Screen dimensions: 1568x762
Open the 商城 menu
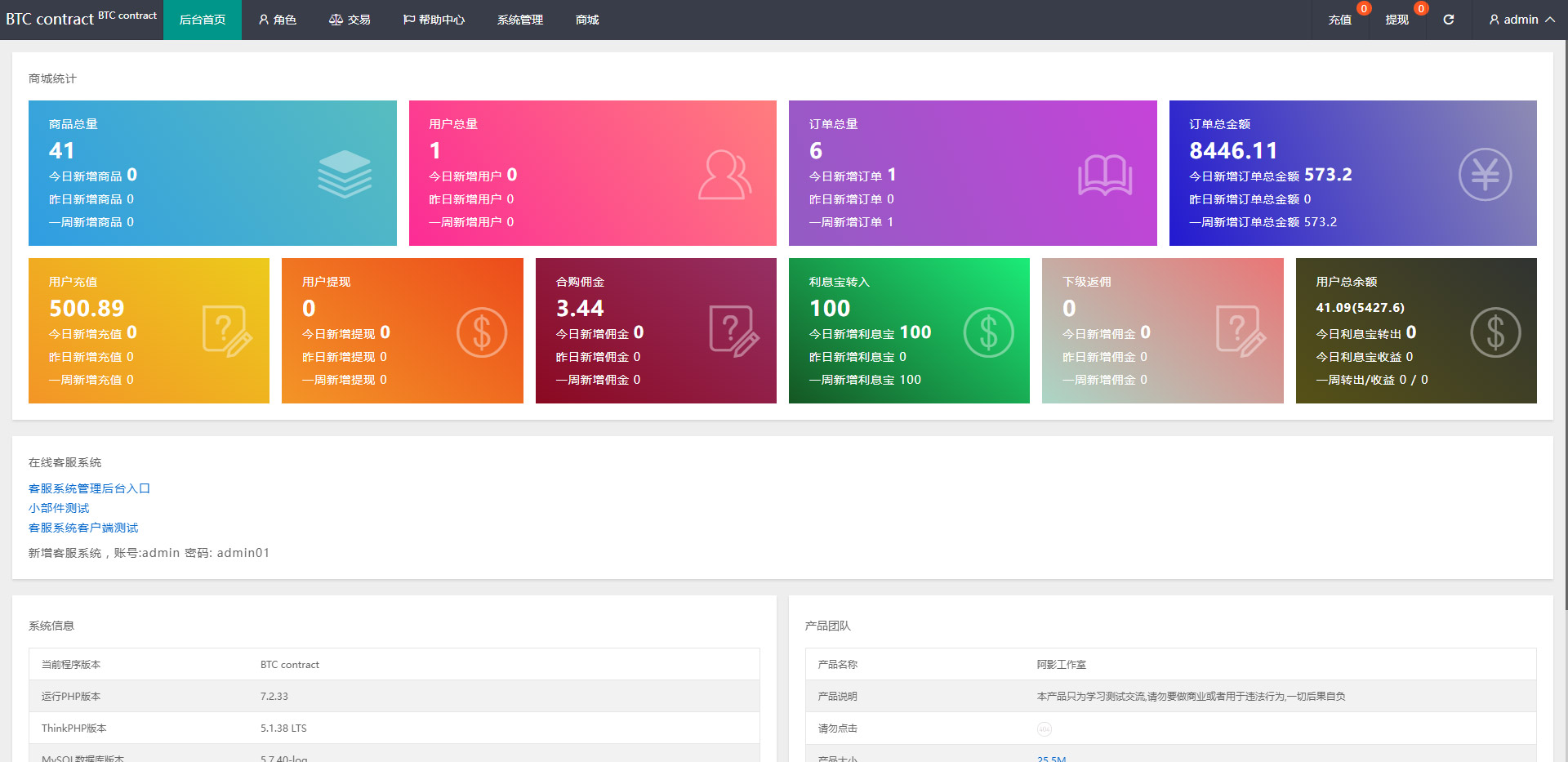(x=587, y=20)
